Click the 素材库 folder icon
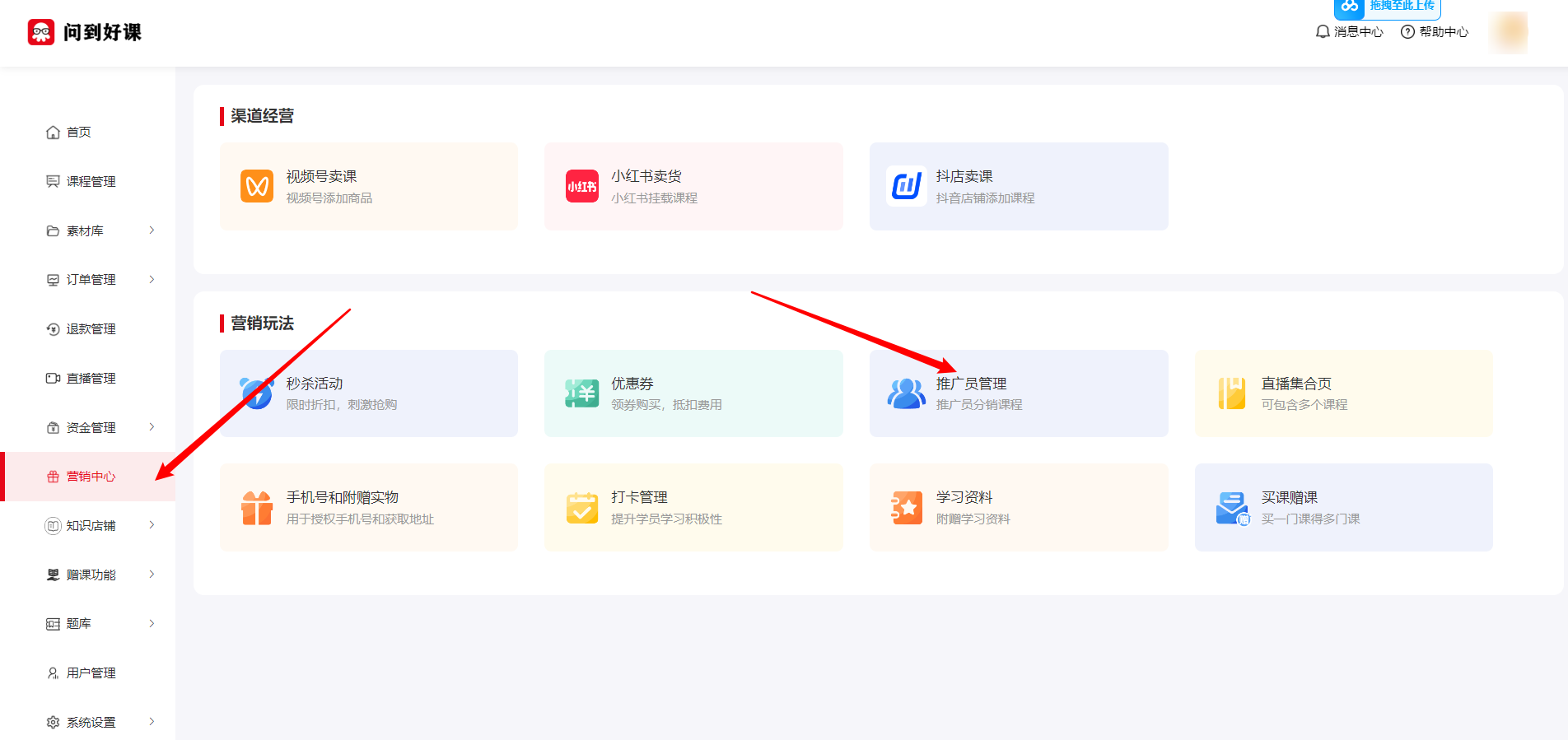The image size is (1568, 740). pos(53,230)
